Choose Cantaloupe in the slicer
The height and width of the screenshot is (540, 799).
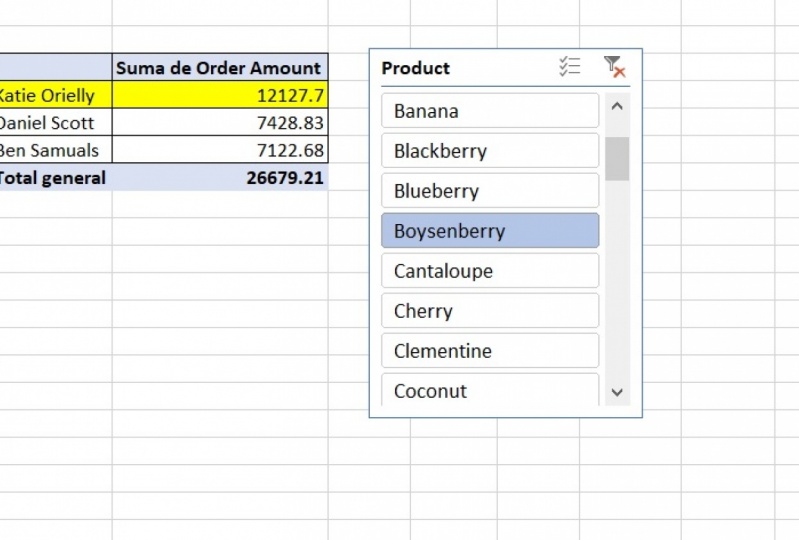pyautogui.click(x=490, y=271)
